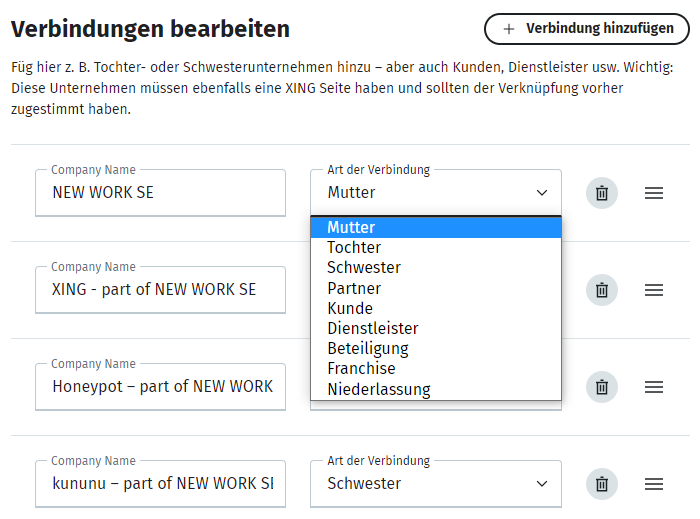Delete the XING connection row
This screenshot has height=519, width=700.
(x=601, y=290)
